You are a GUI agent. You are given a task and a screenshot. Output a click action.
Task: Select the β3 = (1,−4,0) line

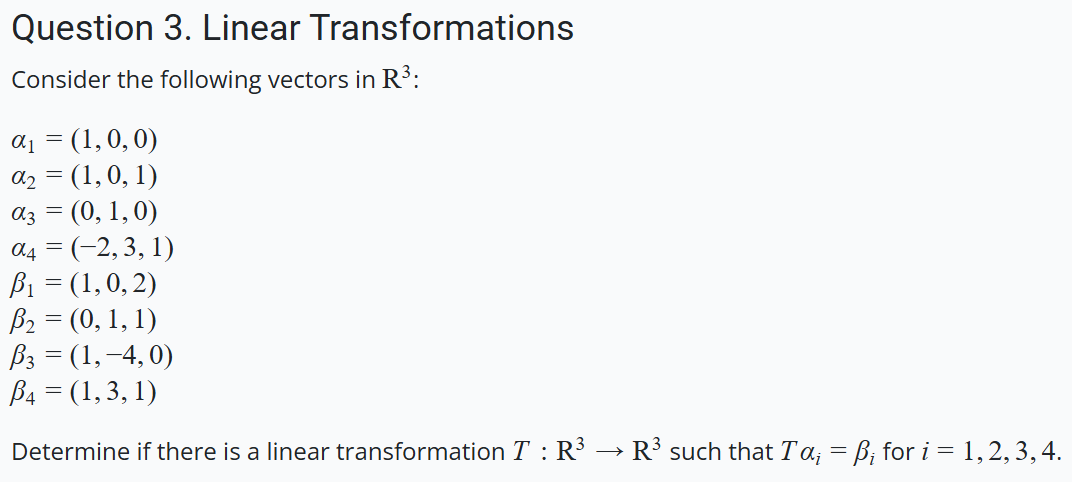click(92, 356)
